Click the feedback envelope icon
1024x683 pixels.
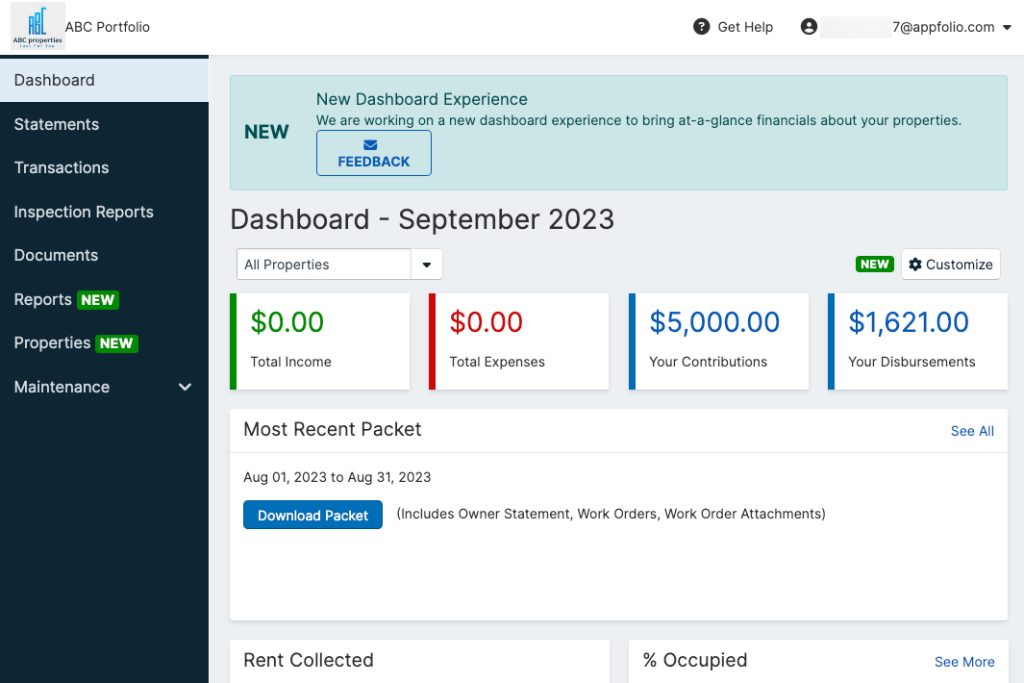pyautogui.click(x=370, y=145)
